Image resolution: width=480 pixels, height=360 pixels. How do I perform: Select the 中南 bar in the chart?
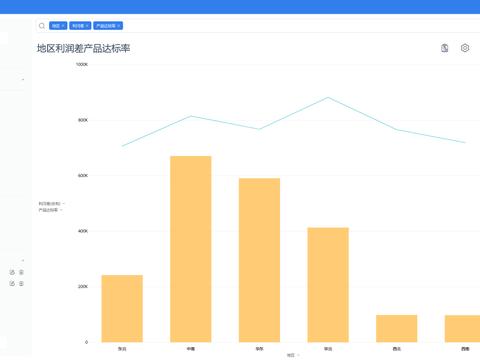(x=191, y=249)
